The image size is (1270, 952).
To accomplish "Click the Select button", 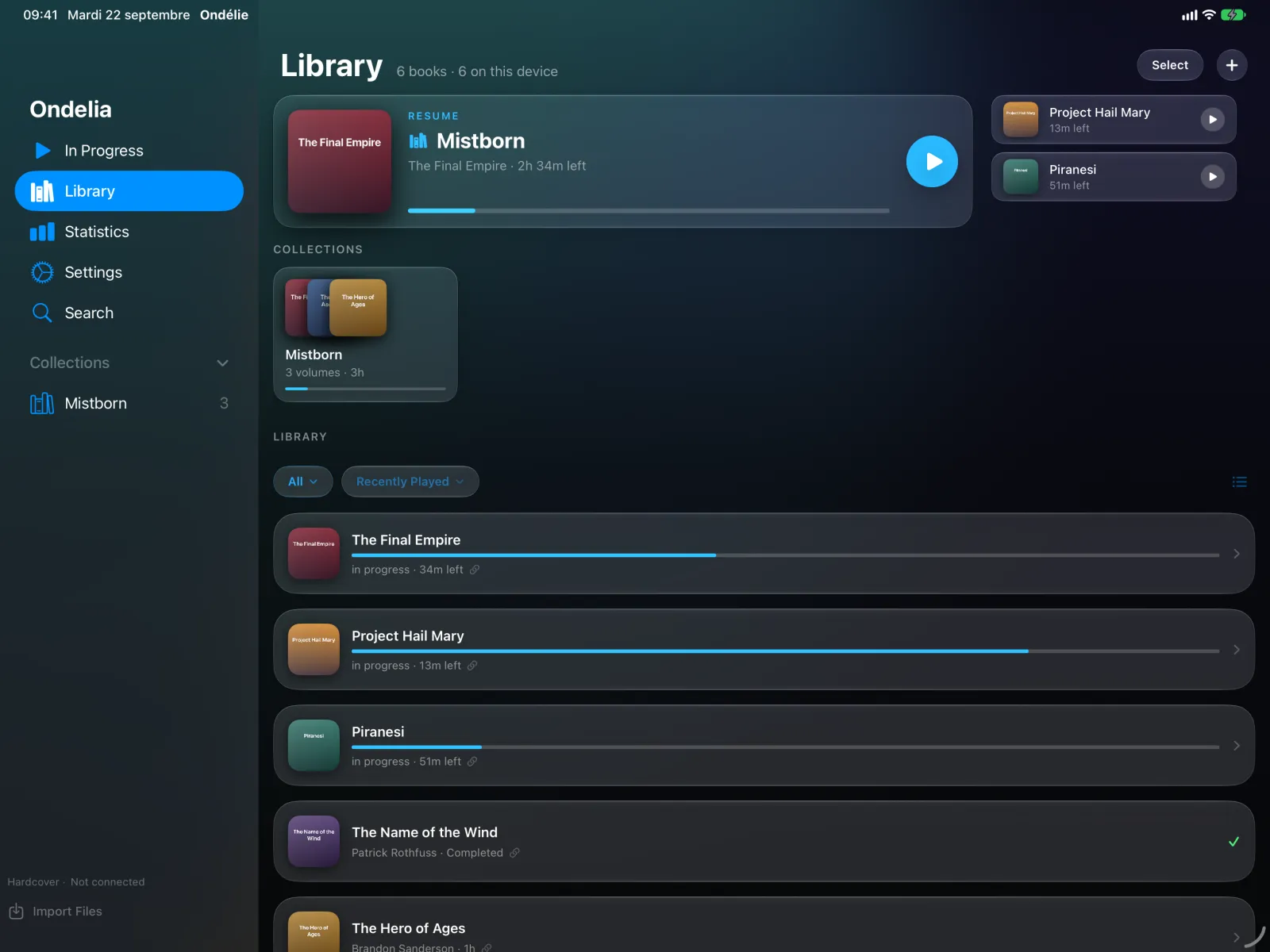I will click(x=1170, y=65).
